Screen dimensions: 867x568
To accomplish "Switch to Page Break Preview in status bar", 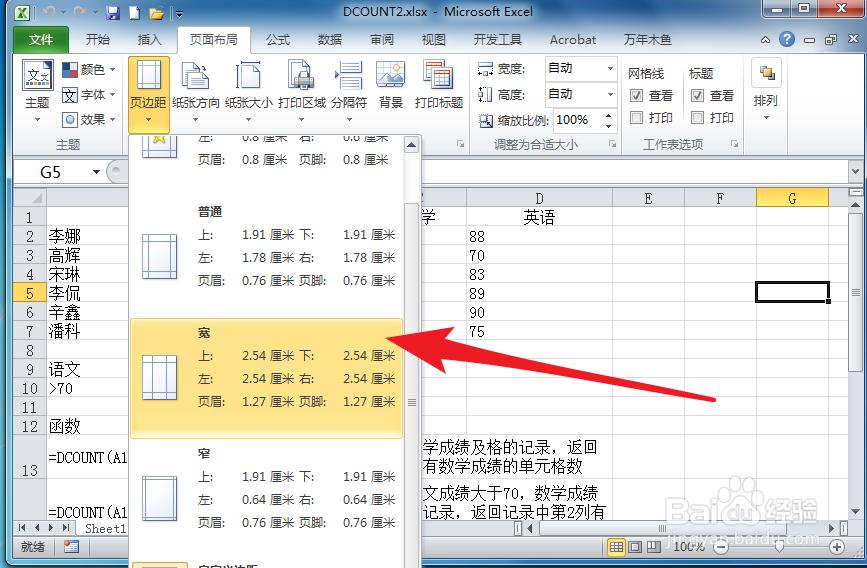I will tap(654, 548).
